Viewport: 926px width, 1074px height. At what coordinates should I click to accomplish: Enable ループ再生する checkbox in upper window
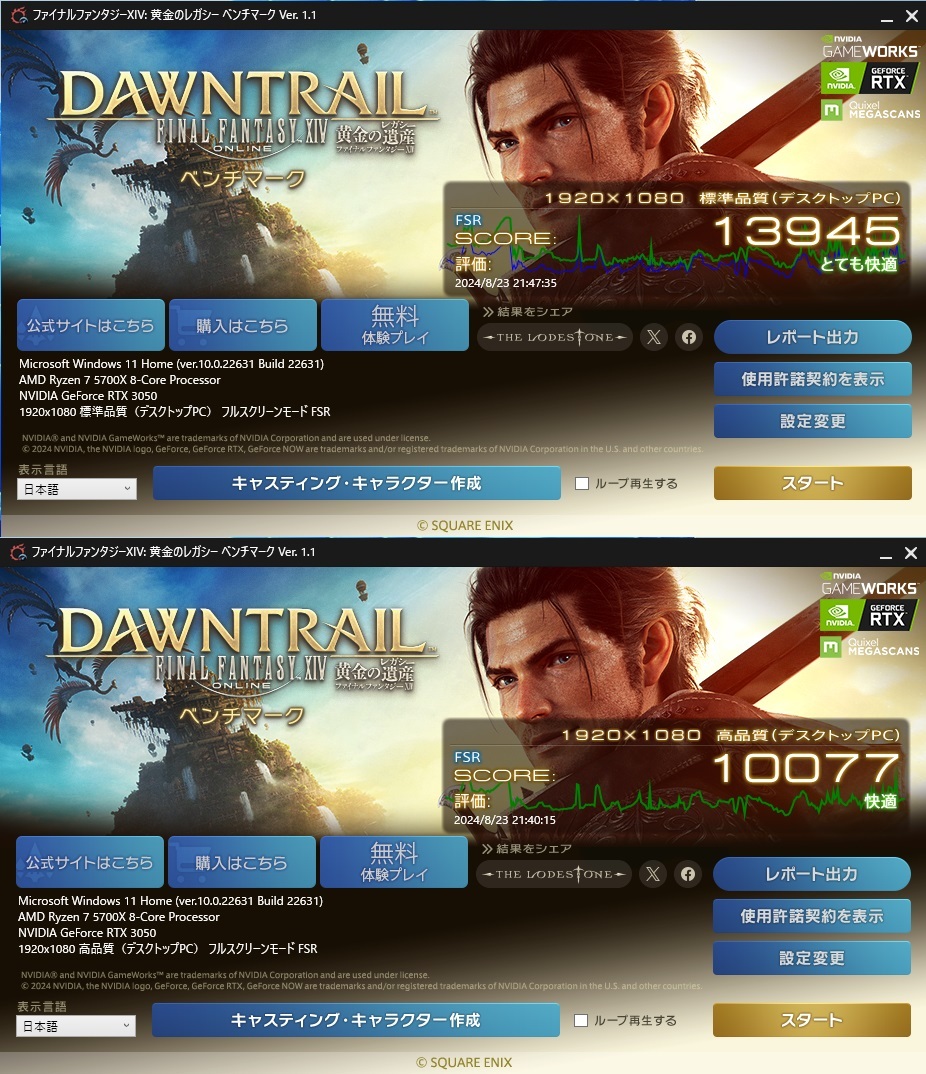[x=582, y=484]
